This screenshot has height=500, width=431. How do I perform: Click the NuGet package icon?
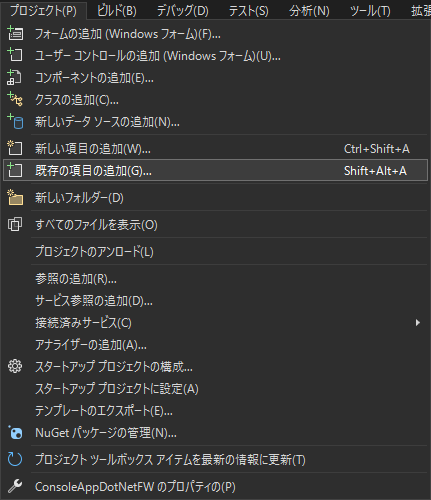(15, 433)
